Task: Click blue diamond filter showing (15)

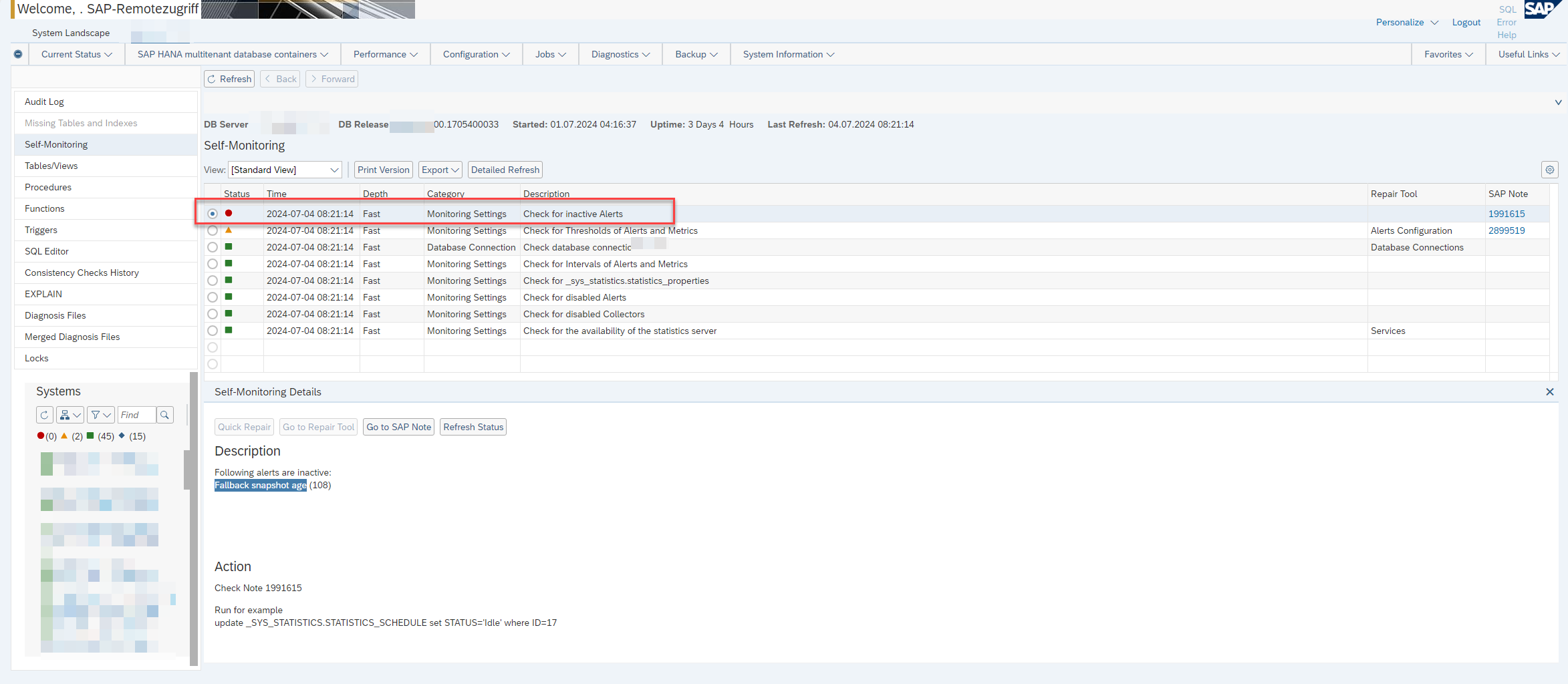Action: click(x=122, y=436)
